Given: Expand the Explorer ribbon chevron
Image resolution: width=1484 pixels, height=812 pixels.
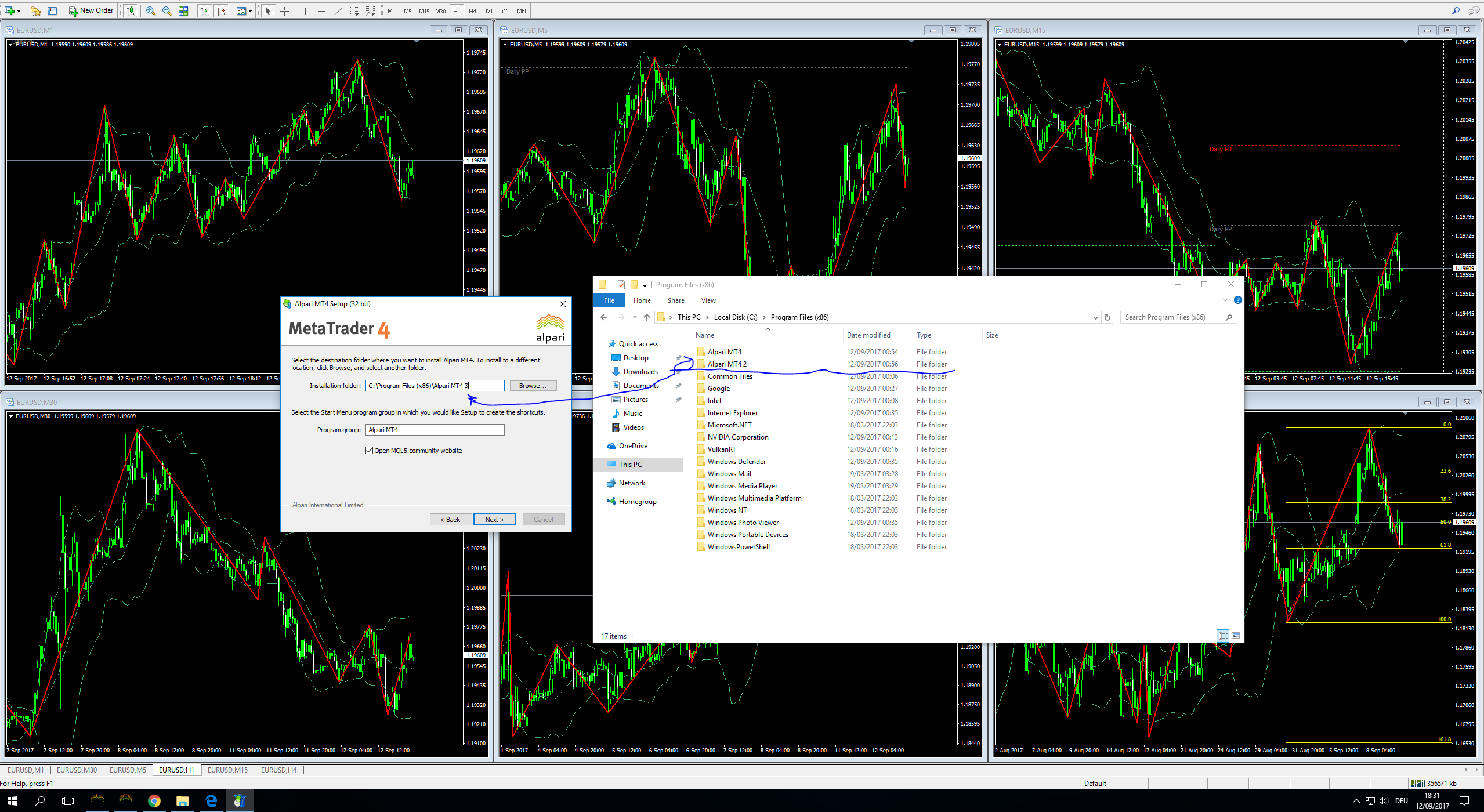Looking at the screenshot, I should [1225, 300].
